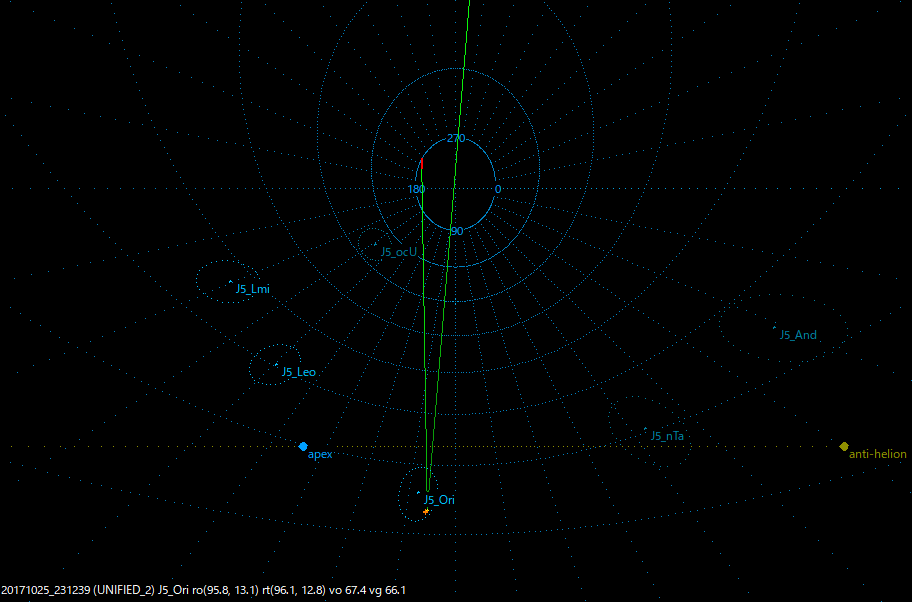
Task: Click the red meteor trail segment
Action: (422, 163)
